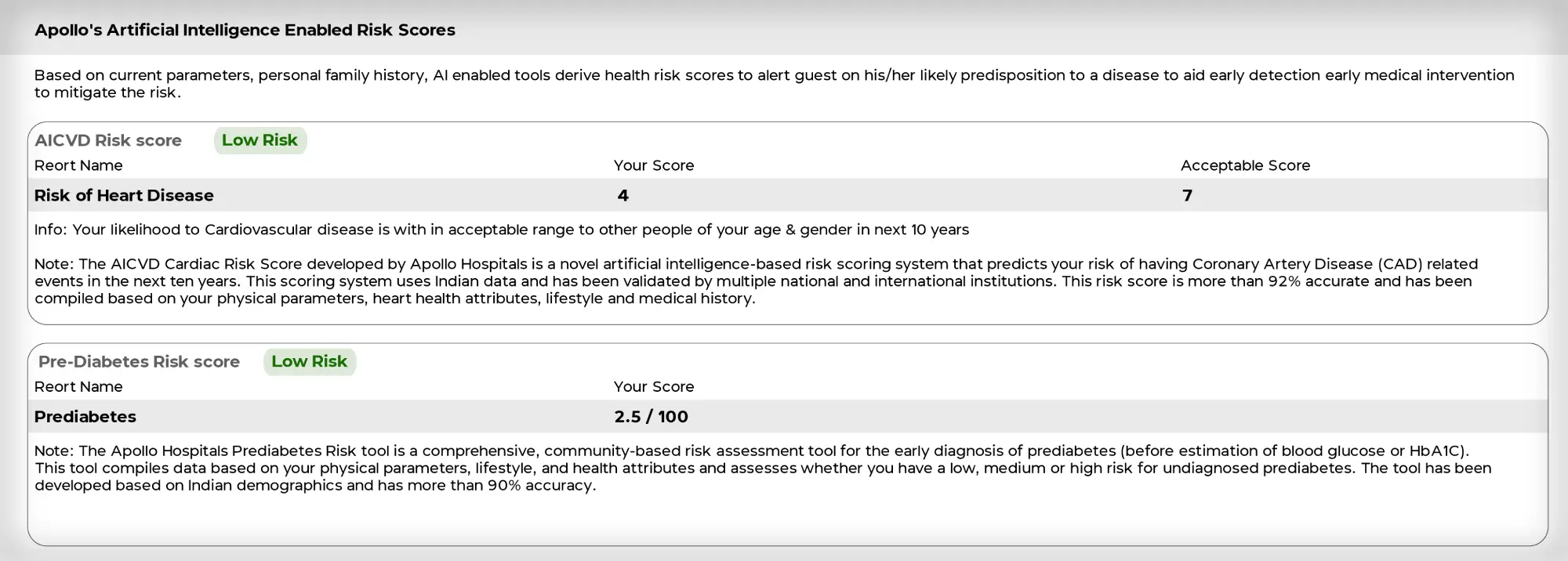Screen dimensions: 1568x561
Task: Click the Pre-Diabetes Low Risk badge
Action: click(309, 361)
